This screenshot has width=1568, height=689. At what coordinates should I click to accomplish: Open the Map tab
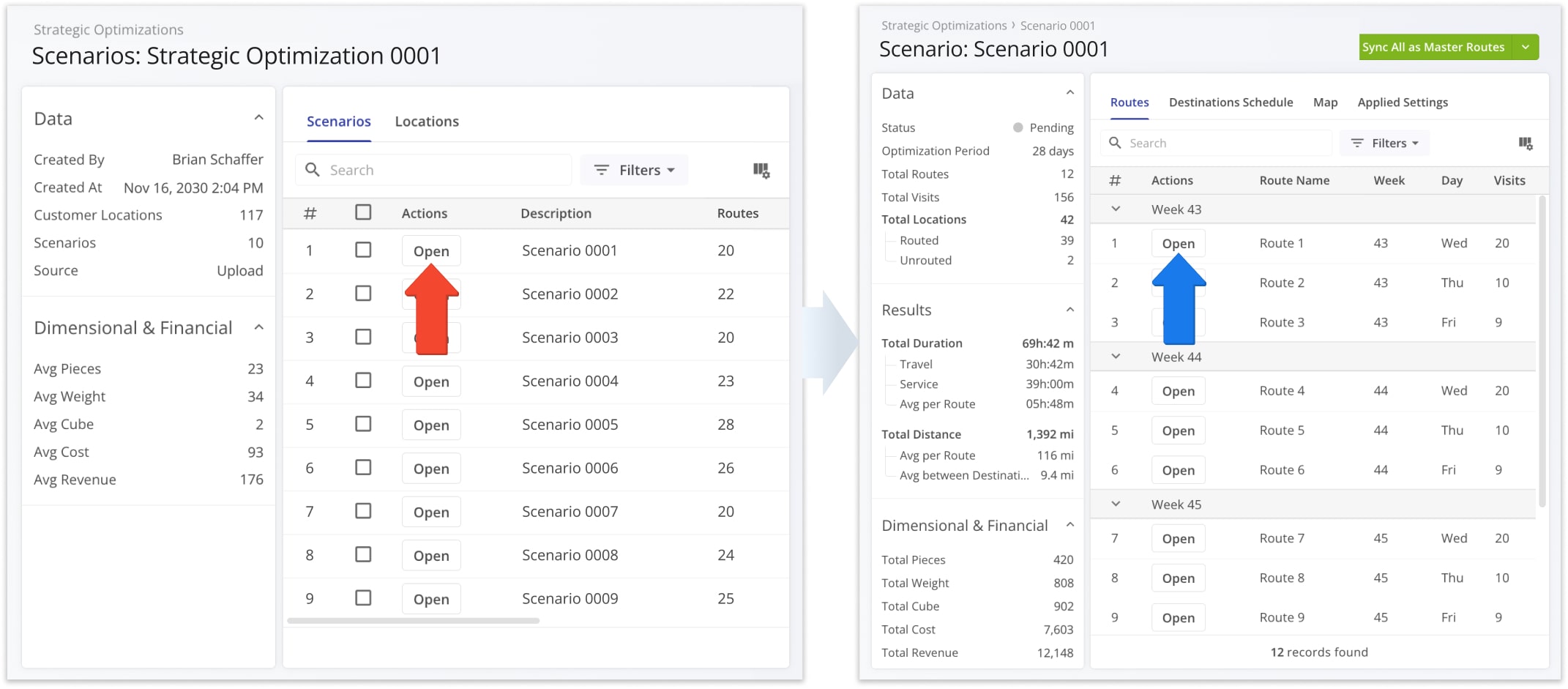(1325, 102)
